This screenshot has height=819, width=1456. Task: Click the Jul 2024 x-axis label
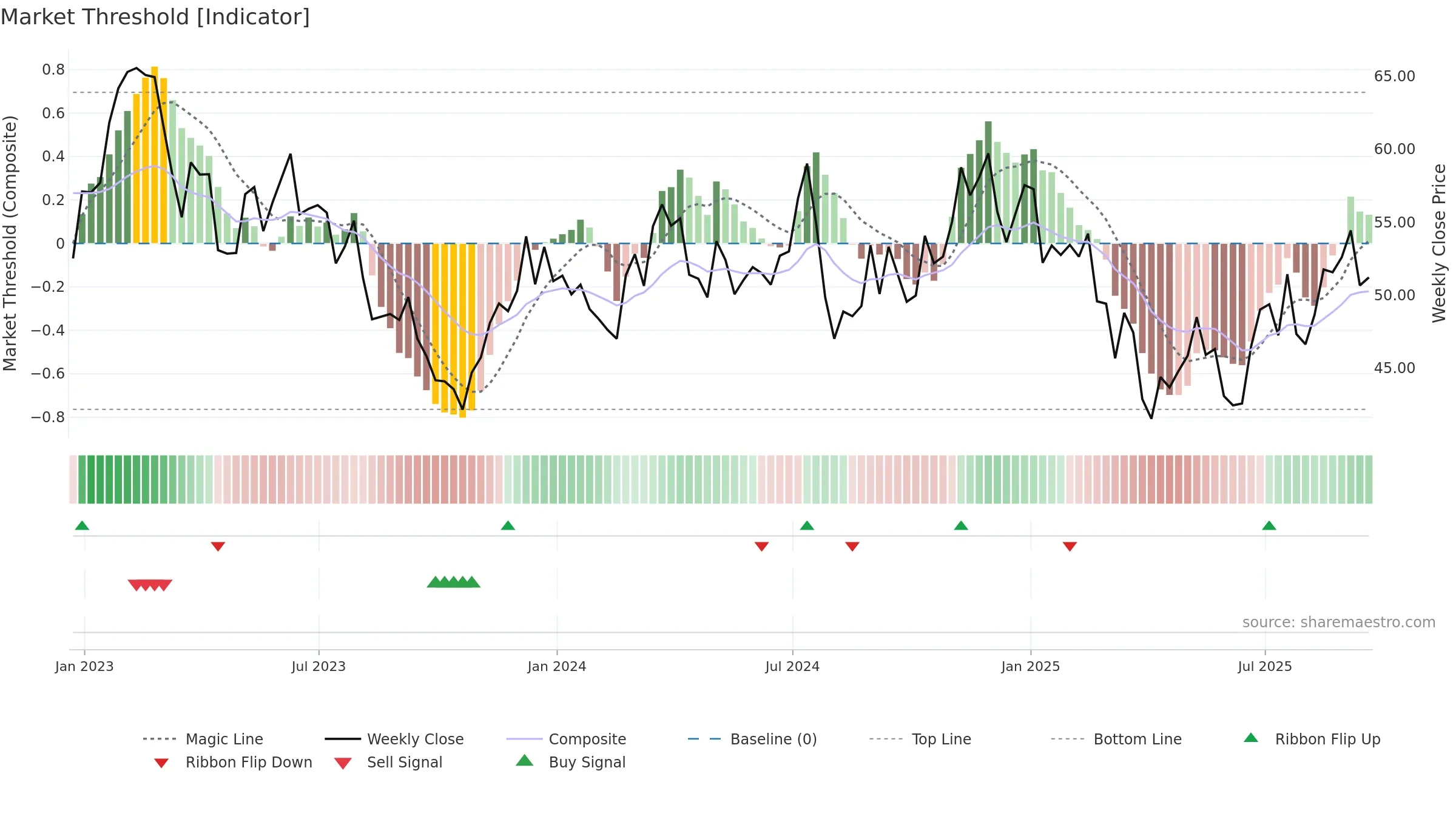point(792,667)
